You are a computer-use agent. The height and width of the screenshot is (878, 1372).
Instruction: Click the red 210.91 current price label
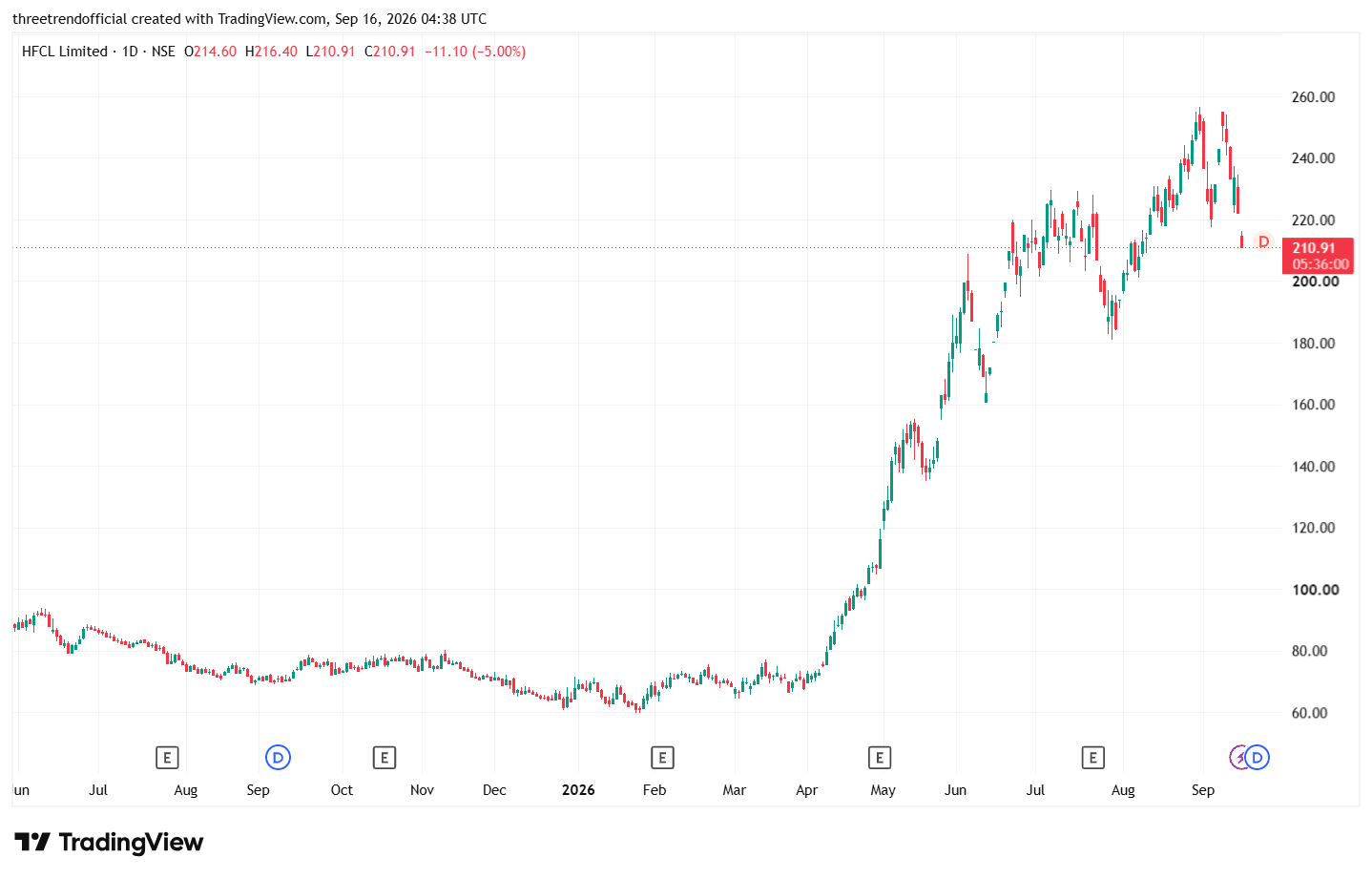pos(1314,248)
